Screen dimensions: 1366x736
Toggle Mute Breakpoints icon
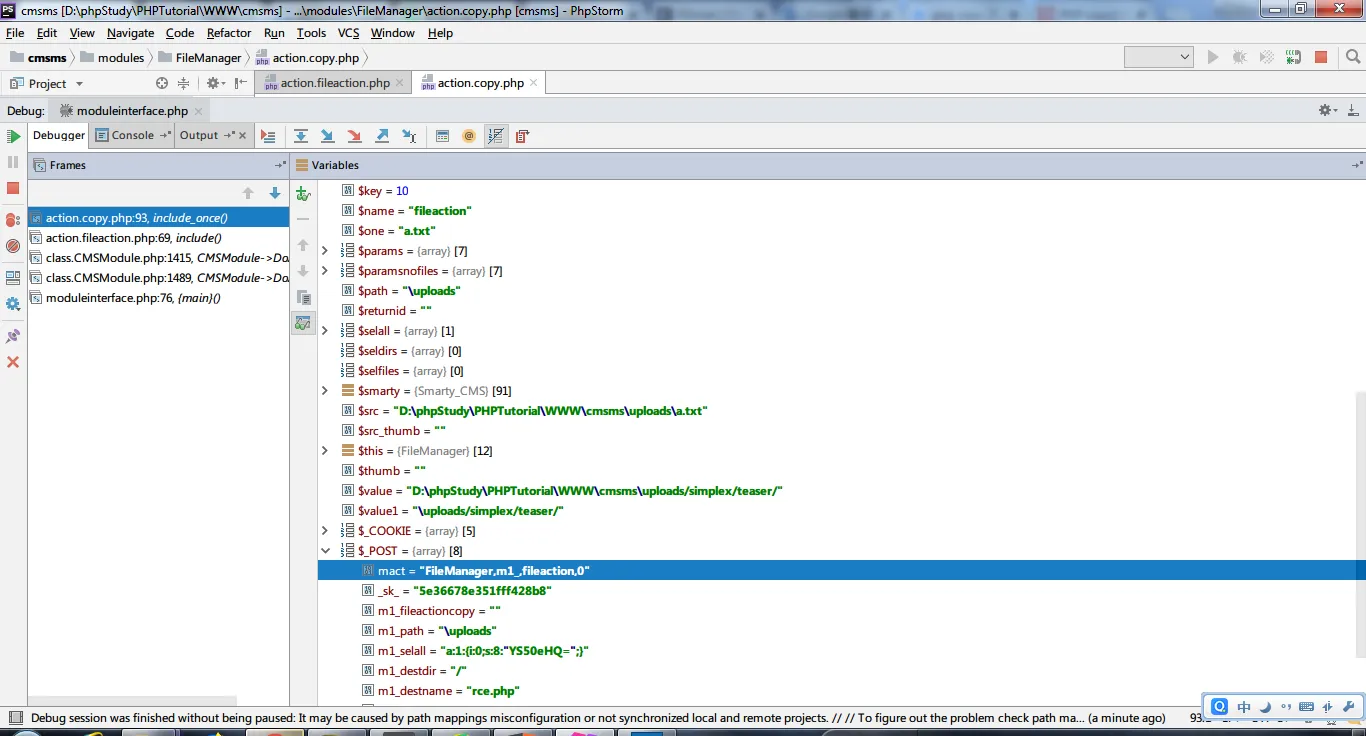pyautogui.click(x=13, y=246)
